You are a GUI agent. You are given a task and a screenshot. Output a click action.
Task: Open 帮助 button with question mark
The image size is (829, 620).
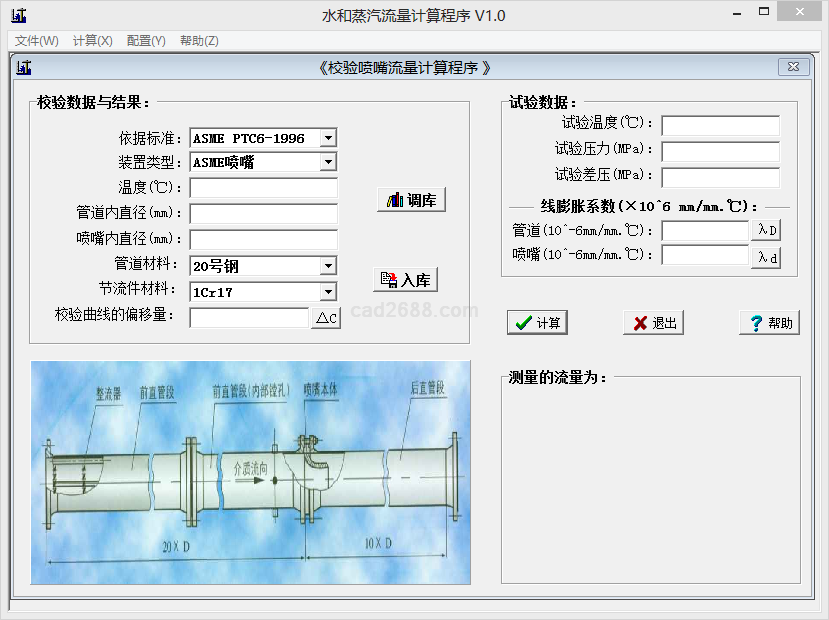pyautogui.click(x=769, y=323)
